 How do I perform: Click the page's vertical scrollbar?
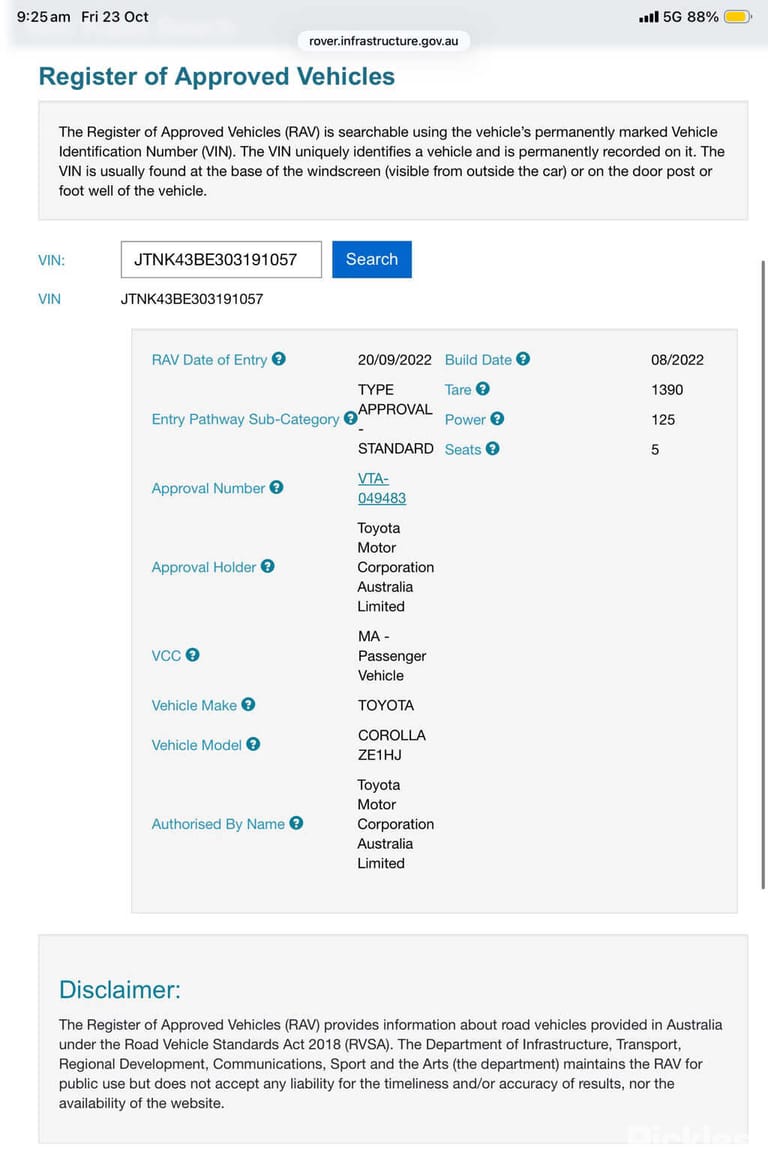pos(763,574)
